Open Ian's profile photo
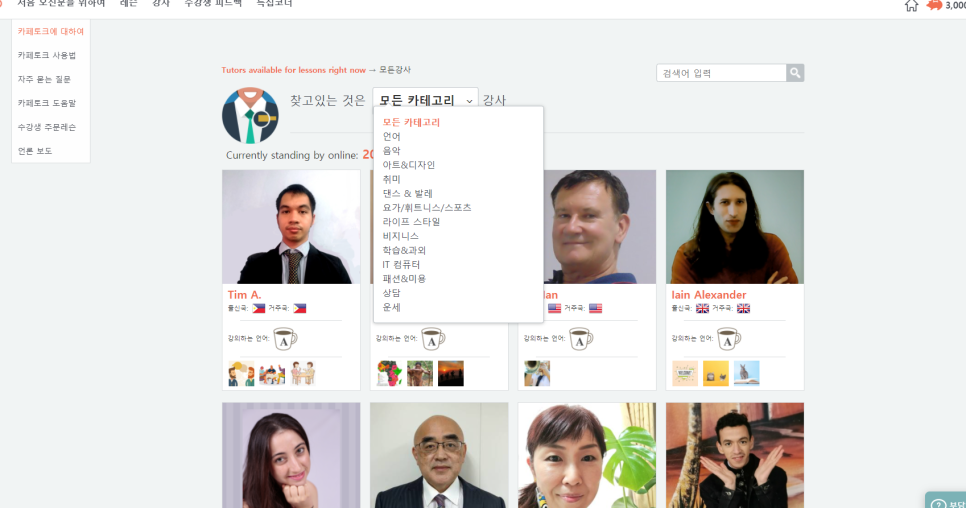 point(599,227)
